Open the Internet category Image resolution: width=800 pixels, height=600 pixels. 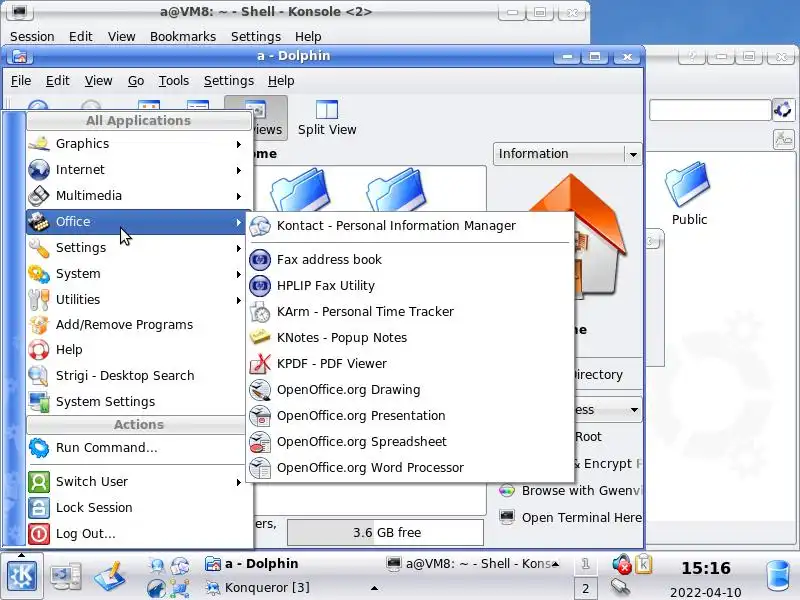137,170
